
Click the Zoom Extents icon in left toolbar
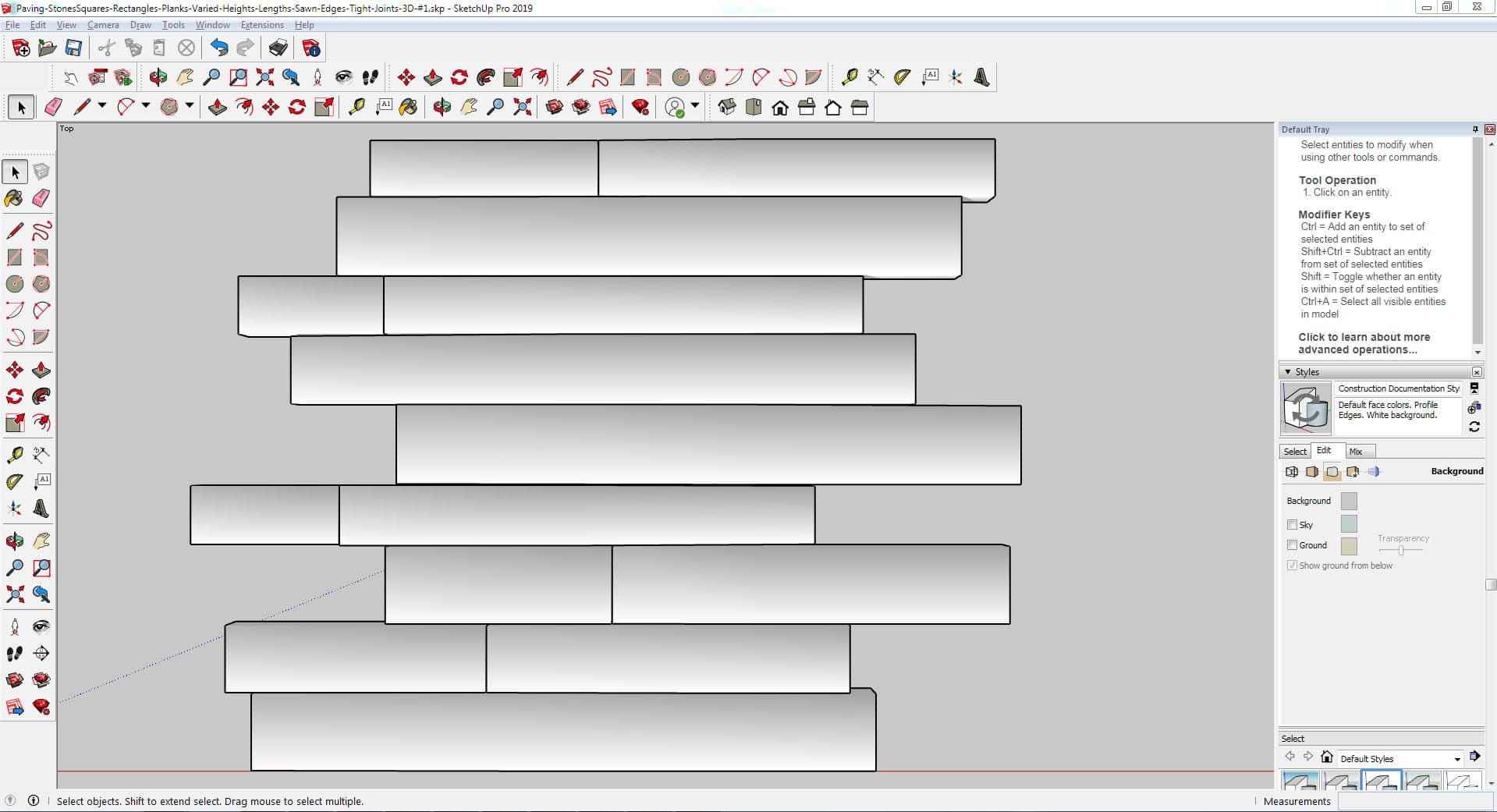(x=14, y=594)
